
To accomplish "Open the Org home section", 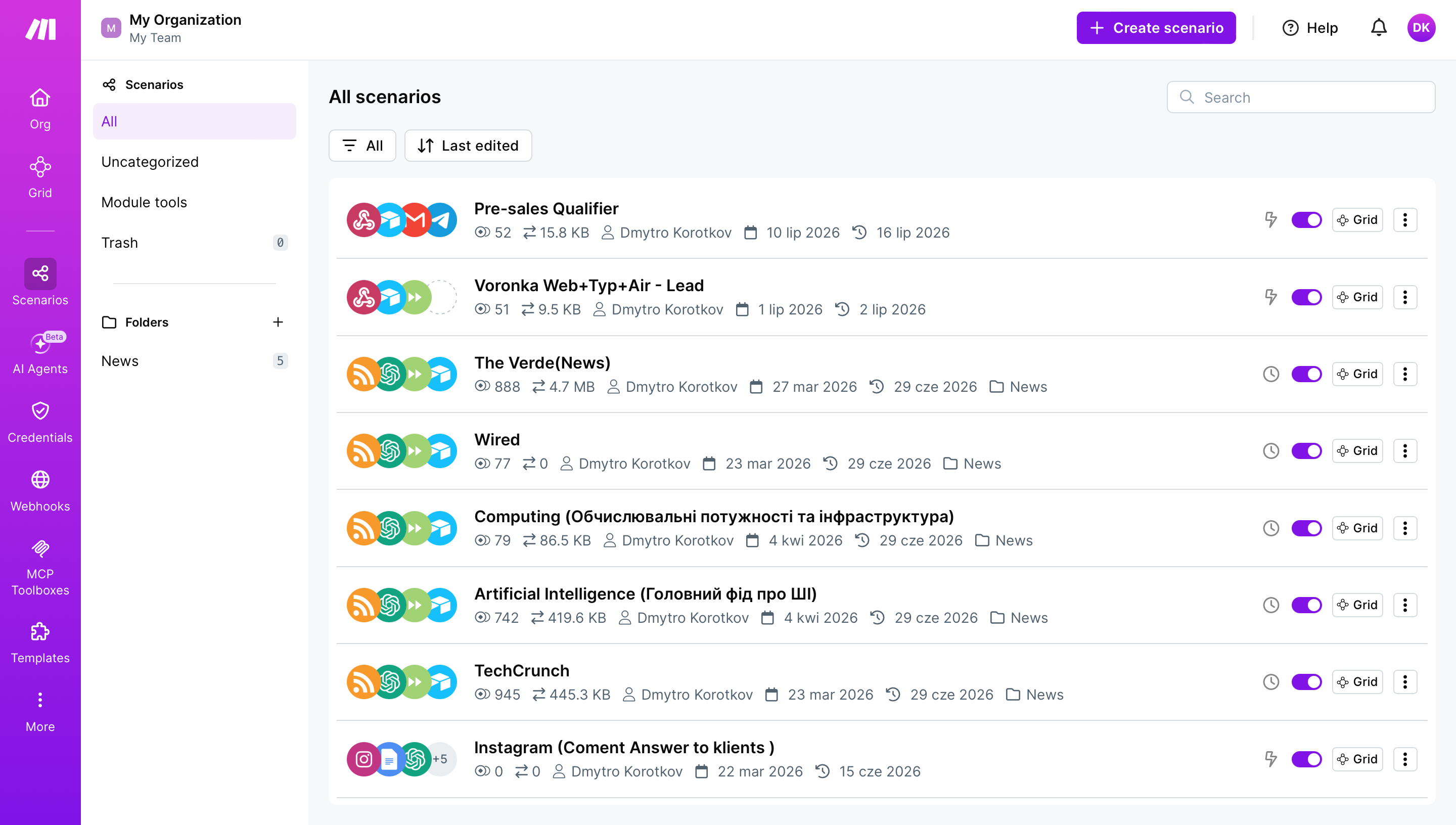I will 40,109.
